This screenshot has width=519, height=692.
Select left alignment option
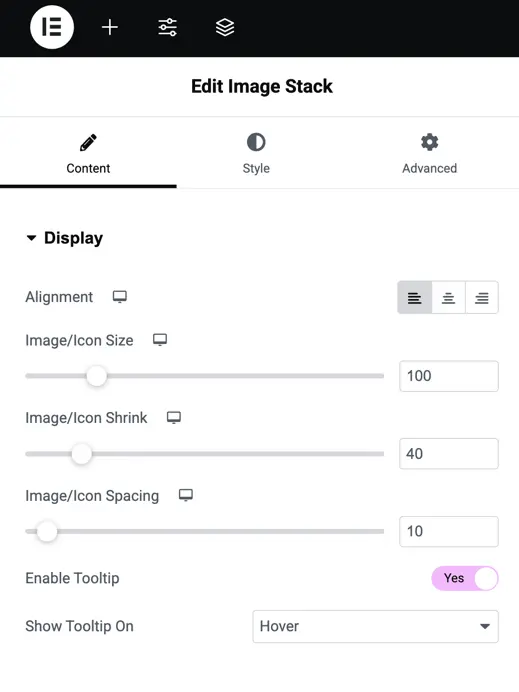tap(414, 297)
